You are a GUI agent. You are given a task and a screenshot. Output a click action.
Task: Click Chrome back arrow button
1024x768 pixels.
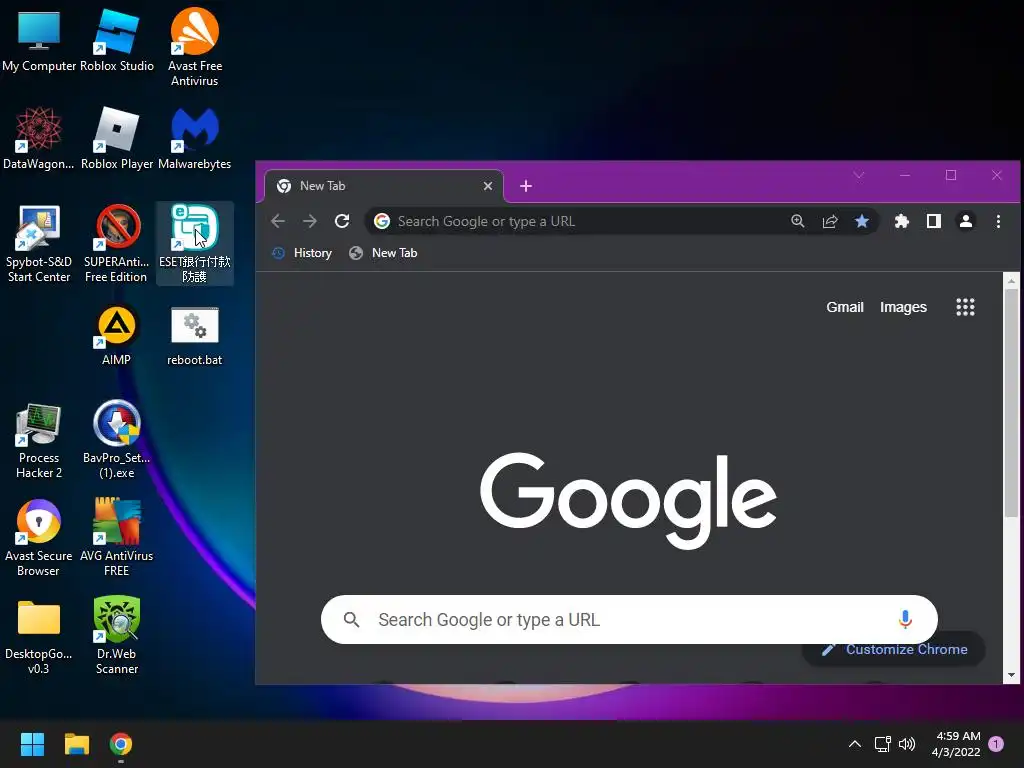pos(278,221)
